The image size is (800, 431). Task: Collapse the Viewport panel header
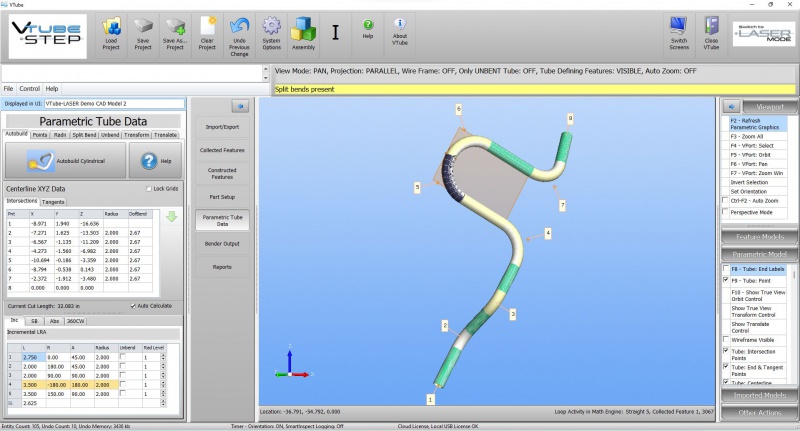pyautogui.click(x=769, y=107)
